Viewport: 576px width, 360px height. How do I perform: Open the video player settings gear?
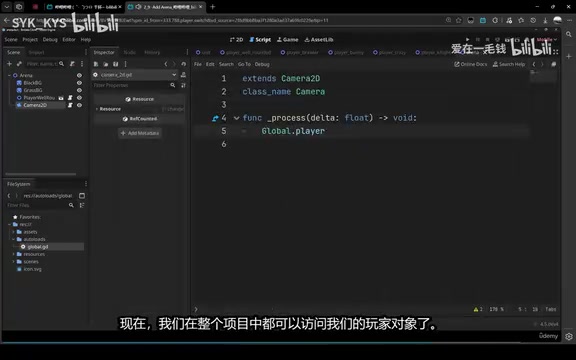click(x=569, y=336)
